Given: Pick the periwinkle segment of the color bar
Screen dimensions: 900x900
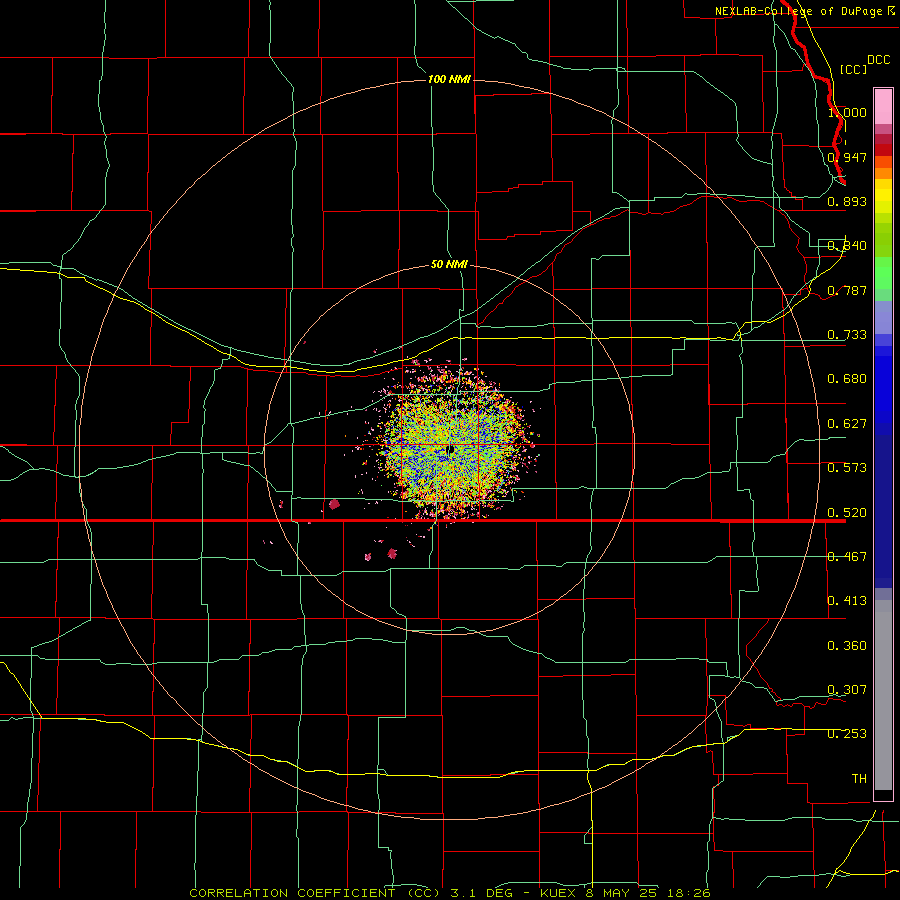Looking at the screenshot, I should click(883, 317).
